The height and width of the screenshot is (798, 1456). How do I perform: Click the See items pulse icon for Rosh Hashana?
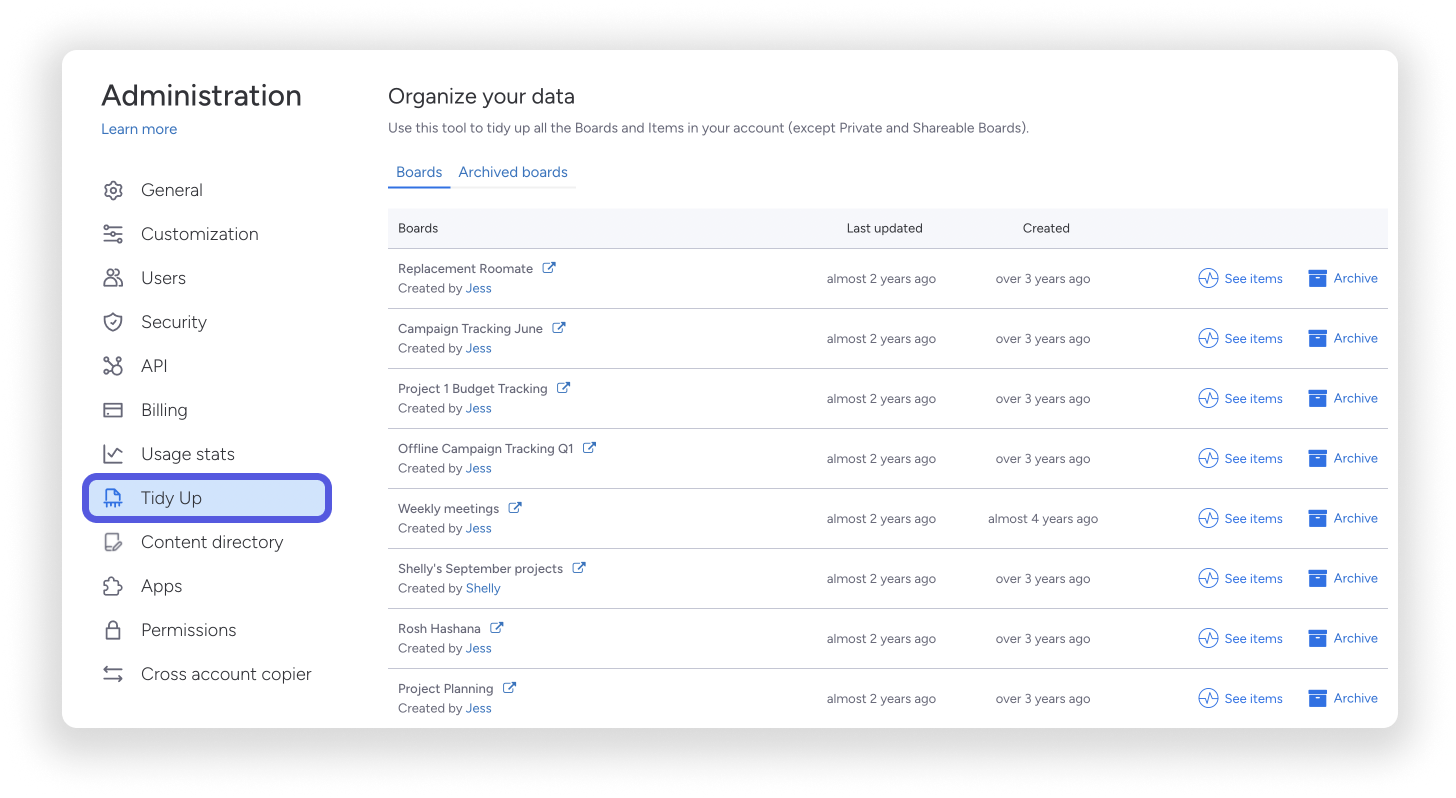1207,638
